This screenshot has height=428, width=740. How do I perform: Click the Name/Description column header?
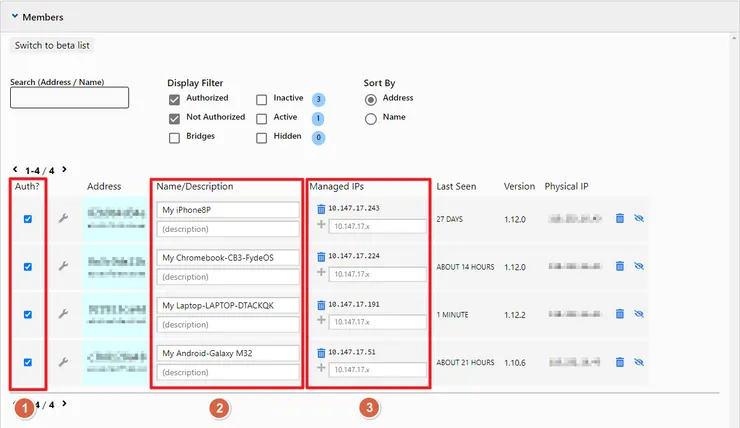195,186
